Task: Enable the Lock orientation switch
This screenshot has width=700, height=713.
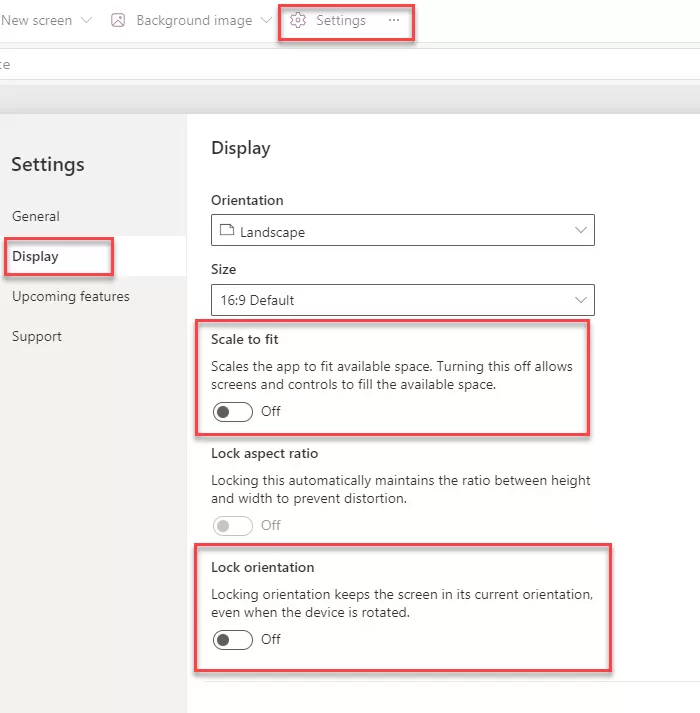Action: coord(233,639)
